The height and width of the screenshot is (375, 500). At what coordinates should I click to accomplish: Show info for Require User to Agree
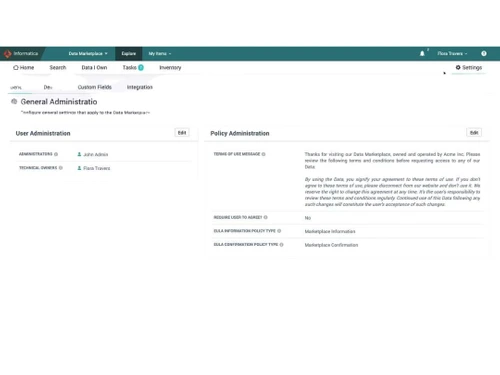[266, 217]
